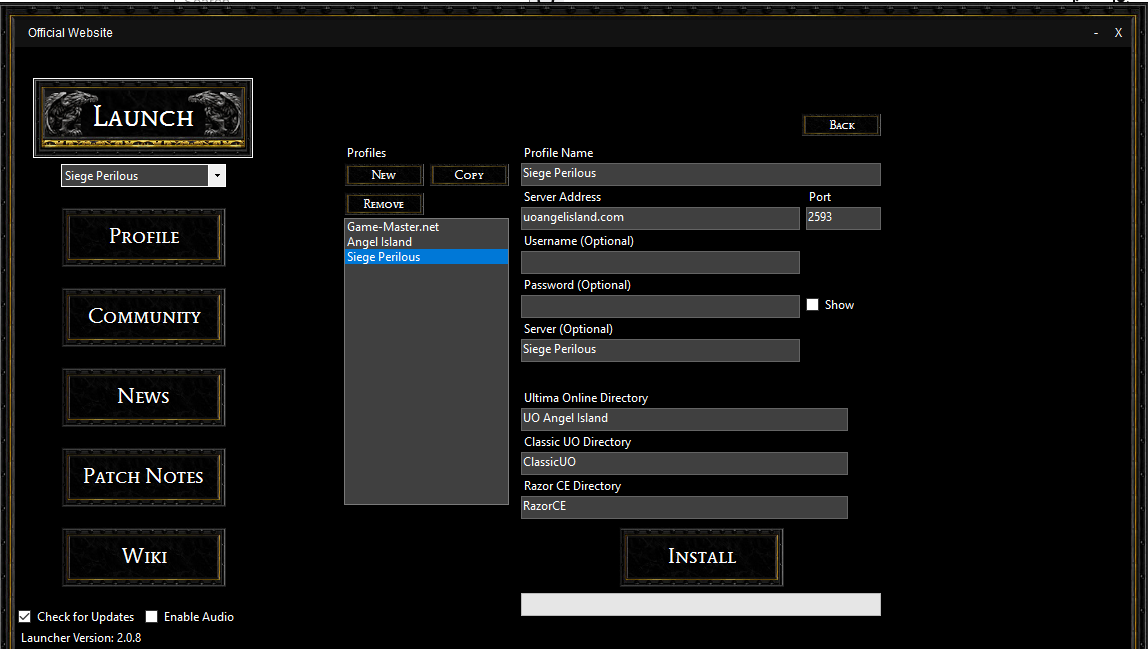Toggle Check for Updates checkbox
Screen dimensions: 1148x649
[x=25, y=617]
